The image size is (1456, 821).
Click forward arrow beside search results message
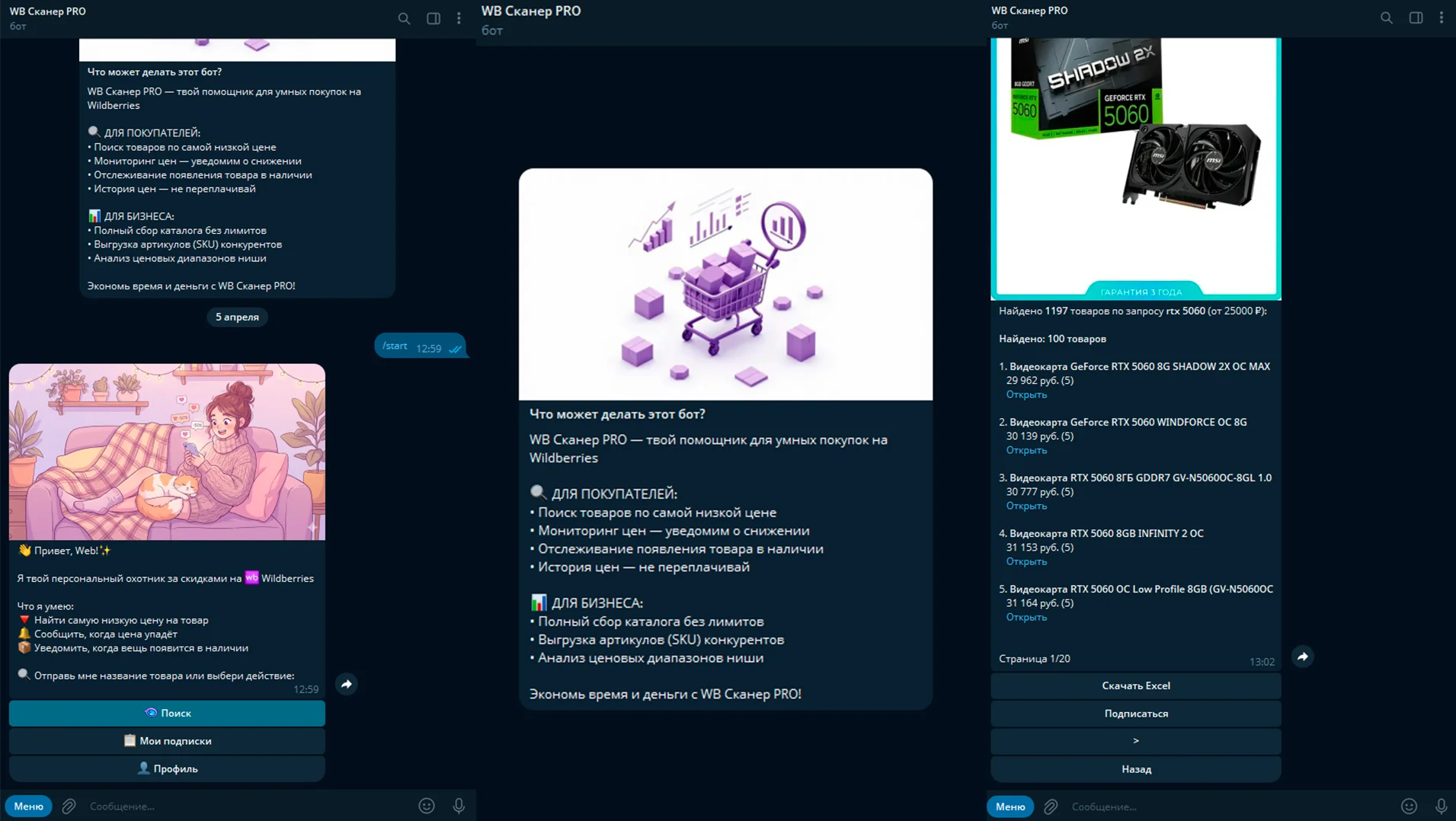point(1302,656)
